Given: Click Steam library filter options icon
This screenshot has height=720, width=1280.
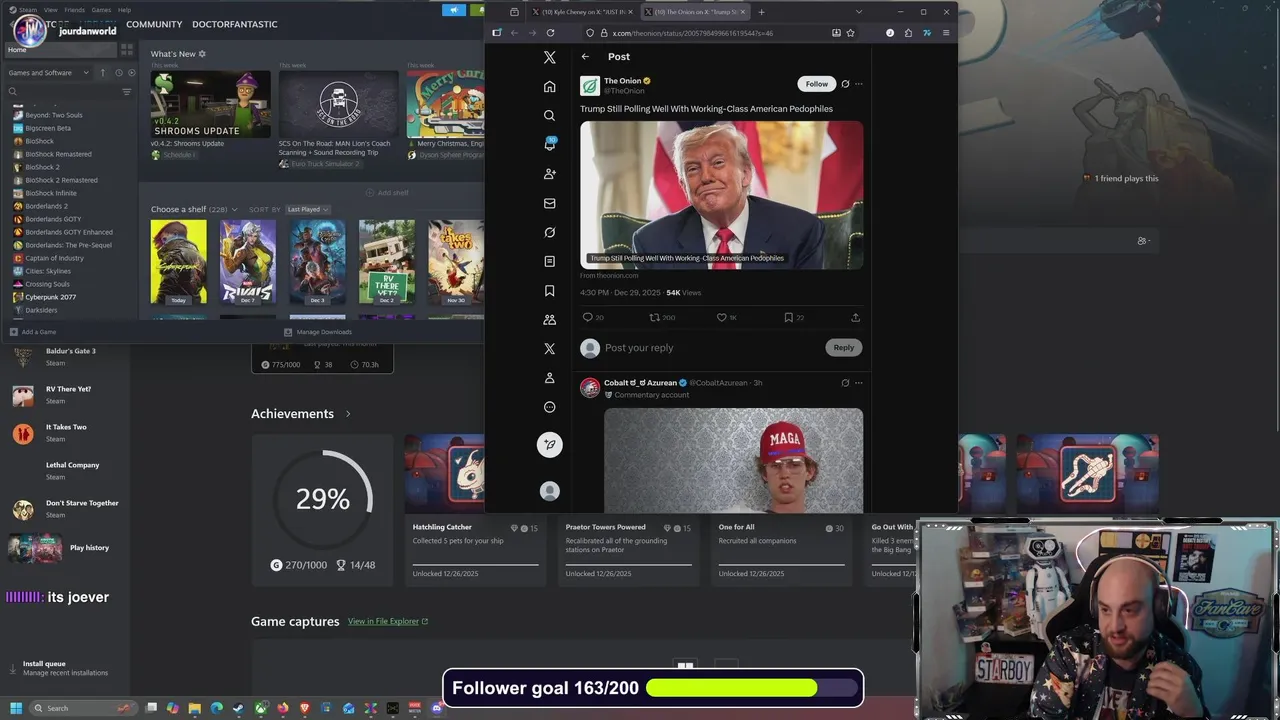Looking at the screenshot, I should [x=126, y=92].
